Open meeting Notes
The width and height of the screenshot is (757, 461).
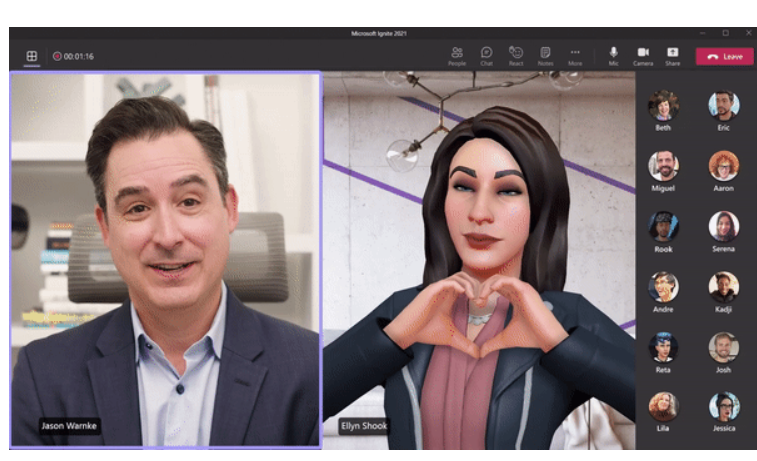pos(545,56)
